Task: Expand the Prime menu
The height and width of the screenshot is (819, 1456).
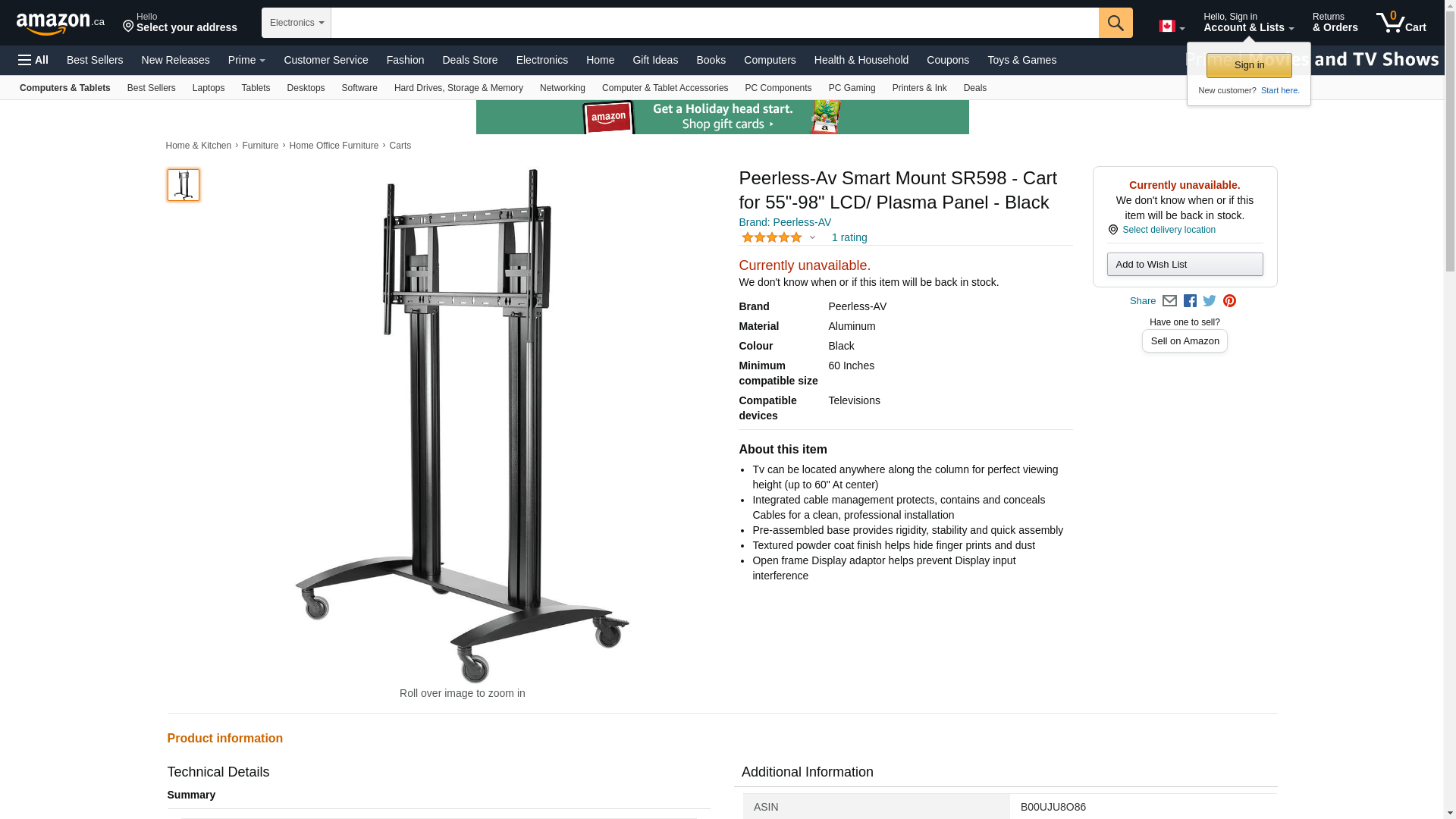Action: click(x=246, y=60)
